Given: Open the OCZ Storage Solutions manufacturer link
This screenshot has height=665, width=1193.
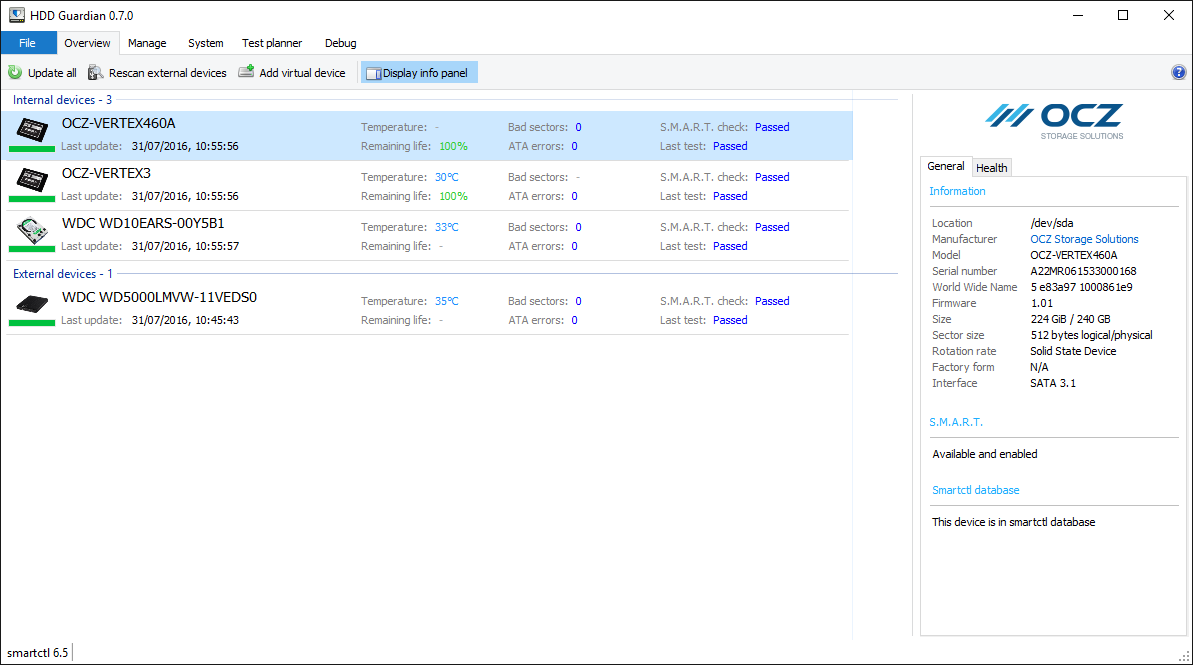Looking at the screenshot, I should [x=1084, y=239].
